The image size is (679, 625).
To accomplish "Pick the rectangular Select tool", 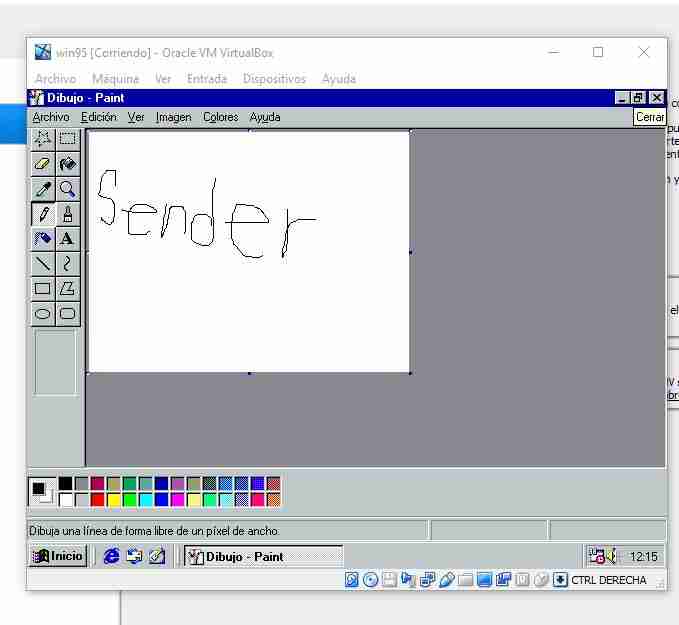I will [x=67, y=139].
